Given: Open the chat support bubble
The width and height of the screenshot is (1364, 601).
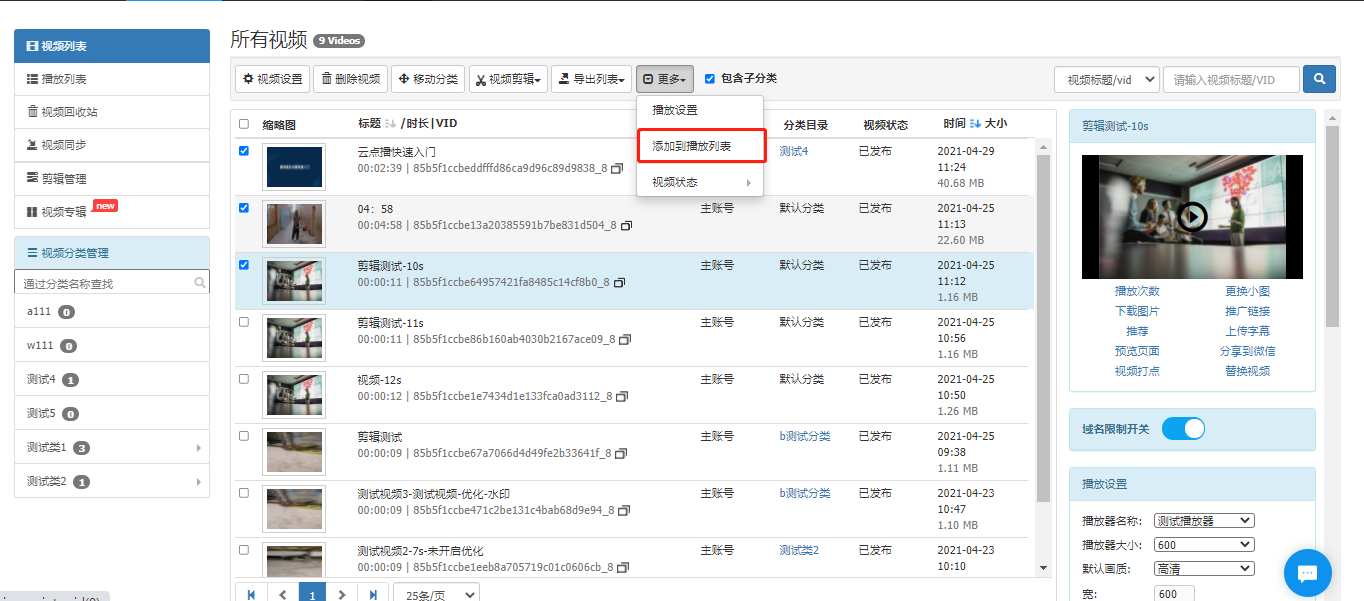Looking at the screenshot, I should [x=1307, y=573].
